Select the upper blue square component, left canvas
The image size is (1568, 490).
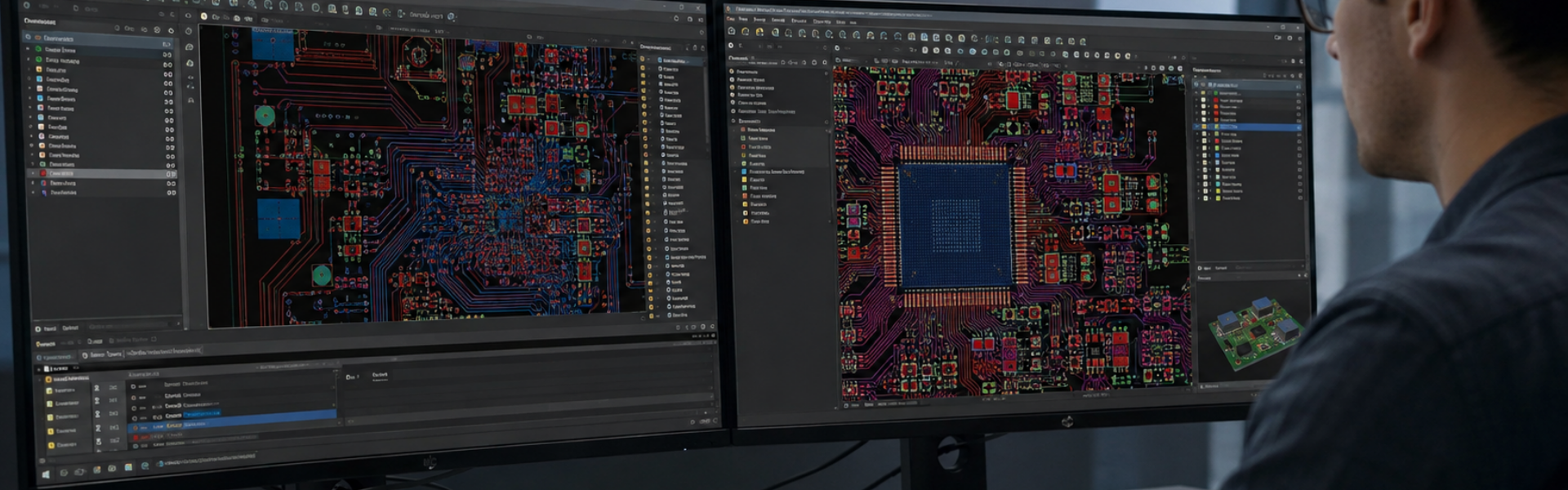tap(273, 45)
